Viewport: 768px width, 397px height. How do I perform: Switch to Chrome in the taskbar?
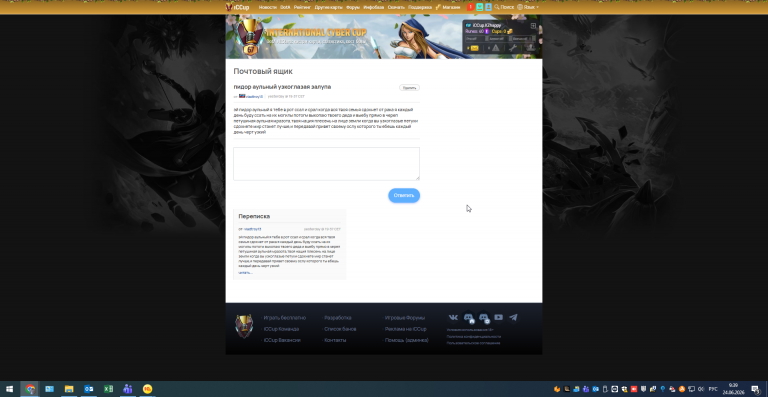point(30,389)
